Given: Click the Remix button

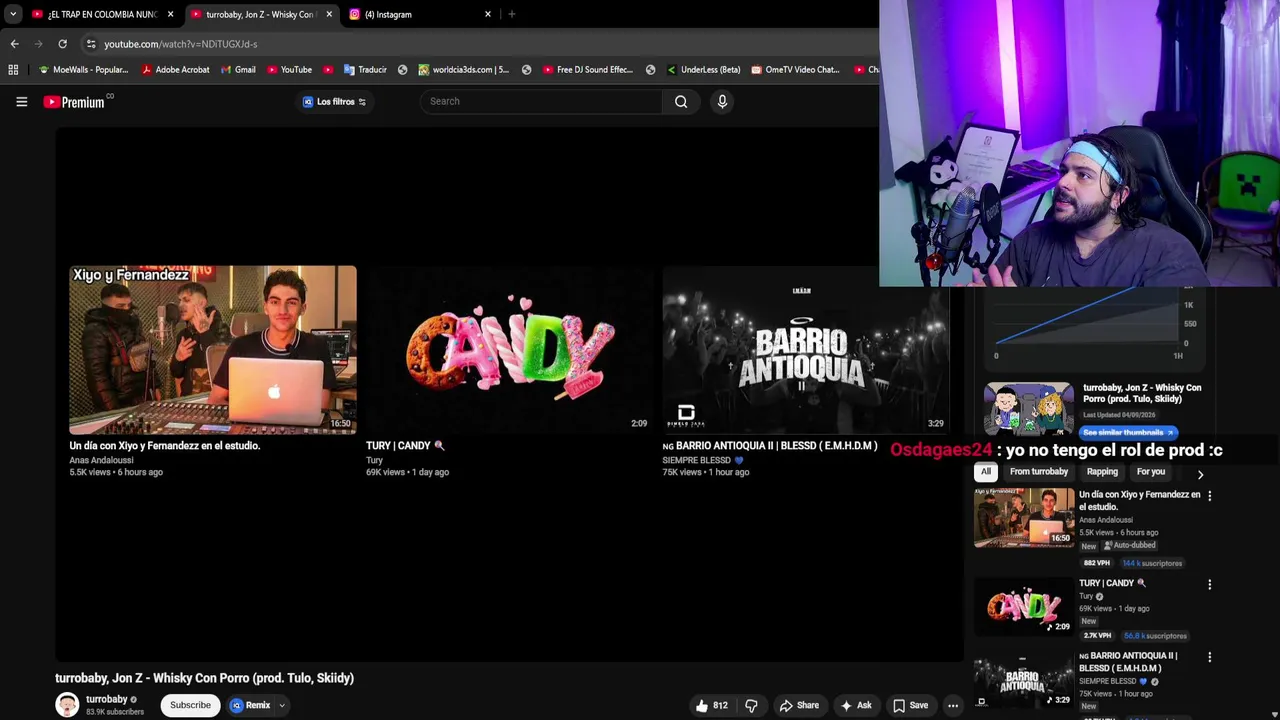Looking at the screenshot, I should pos(250,705).
